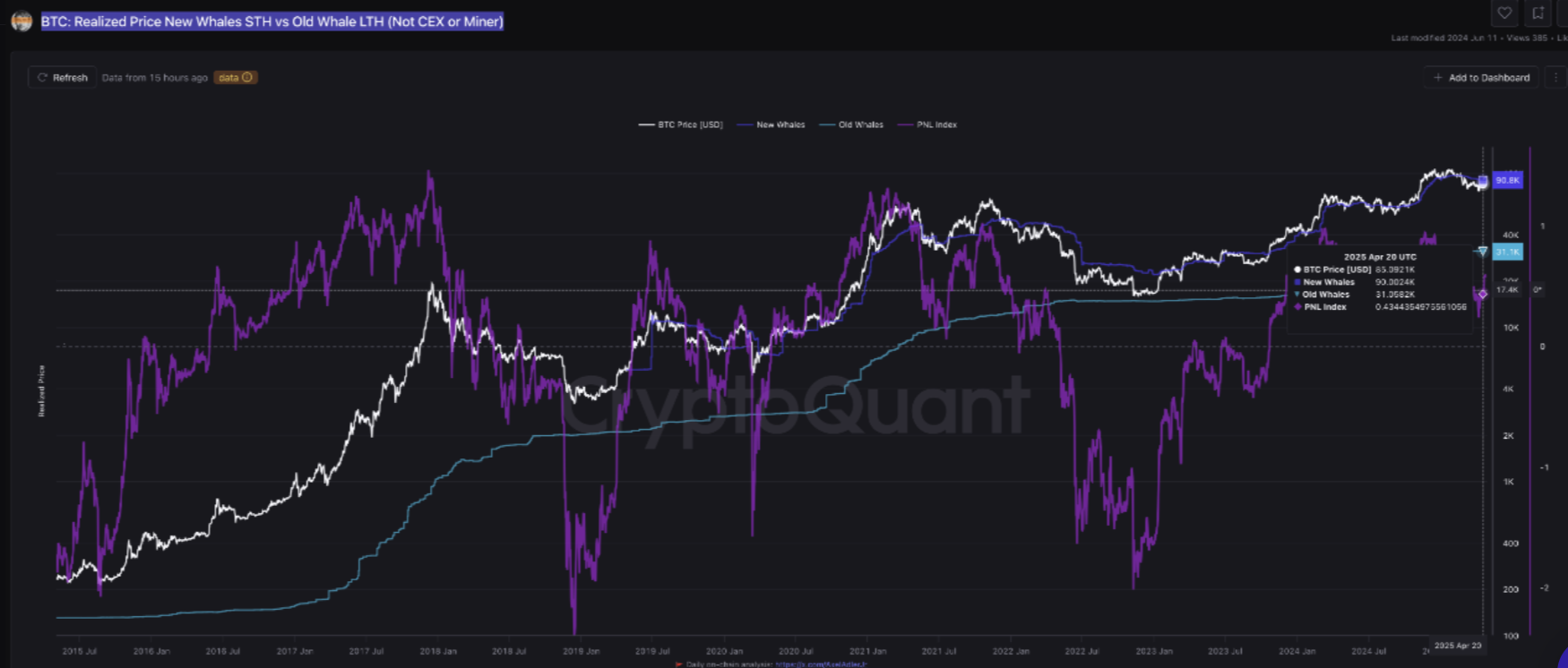
Task: Click the 31.1K Old Whales price label
Action: tap(1507, 253)
